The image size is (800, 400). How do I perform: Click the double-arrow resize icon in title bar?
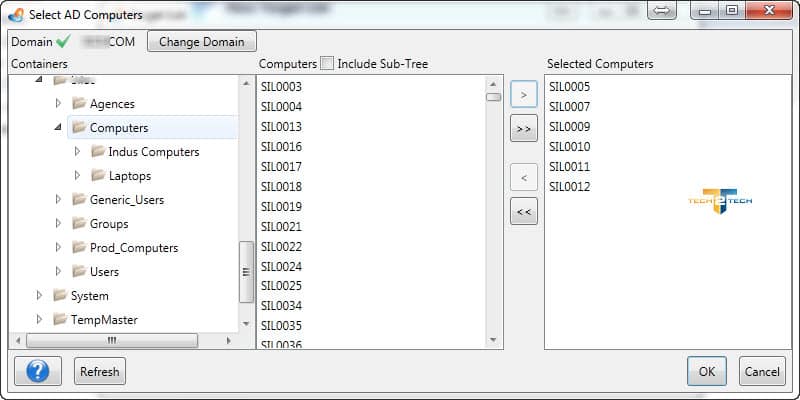click(662, 11)
